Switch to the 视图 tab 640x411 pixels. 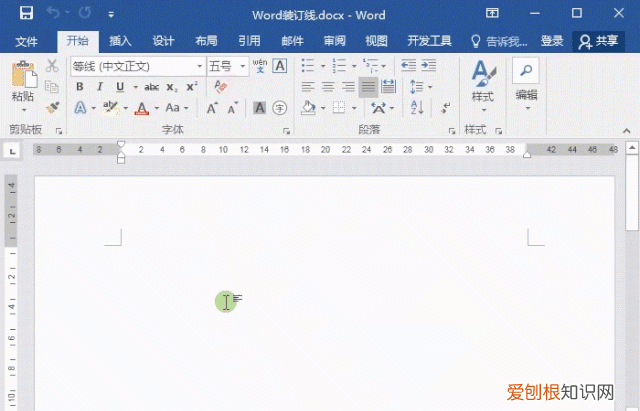coord(376,41)
